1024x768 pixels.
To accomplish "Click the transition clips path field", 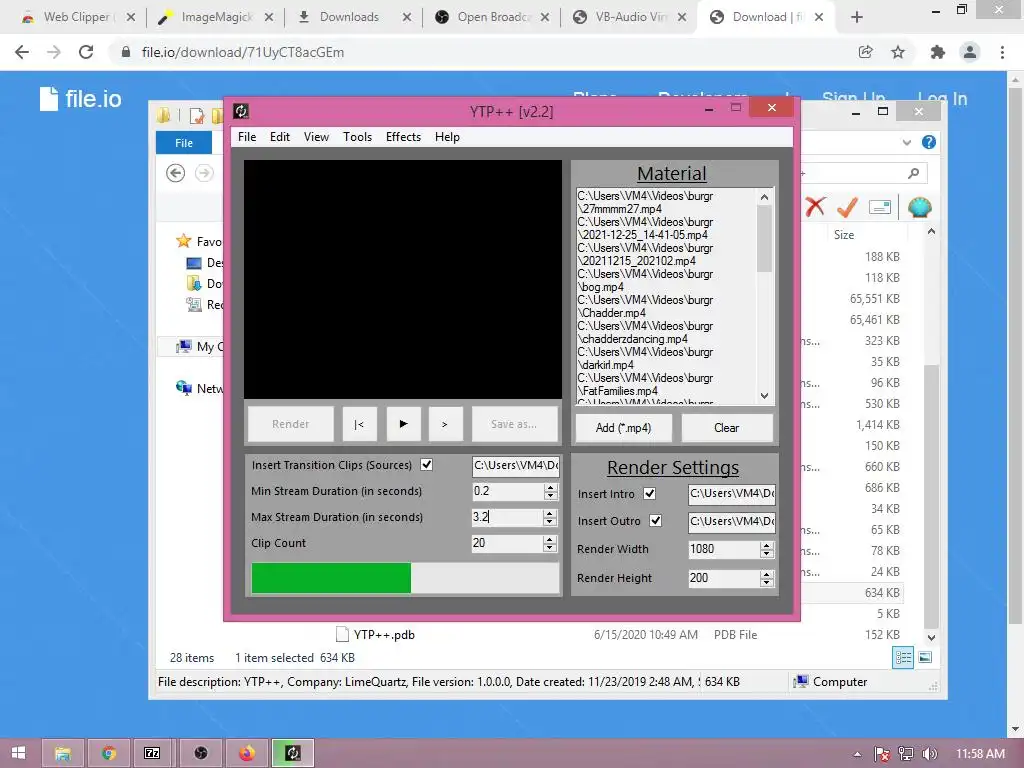I will click(515, 465).
